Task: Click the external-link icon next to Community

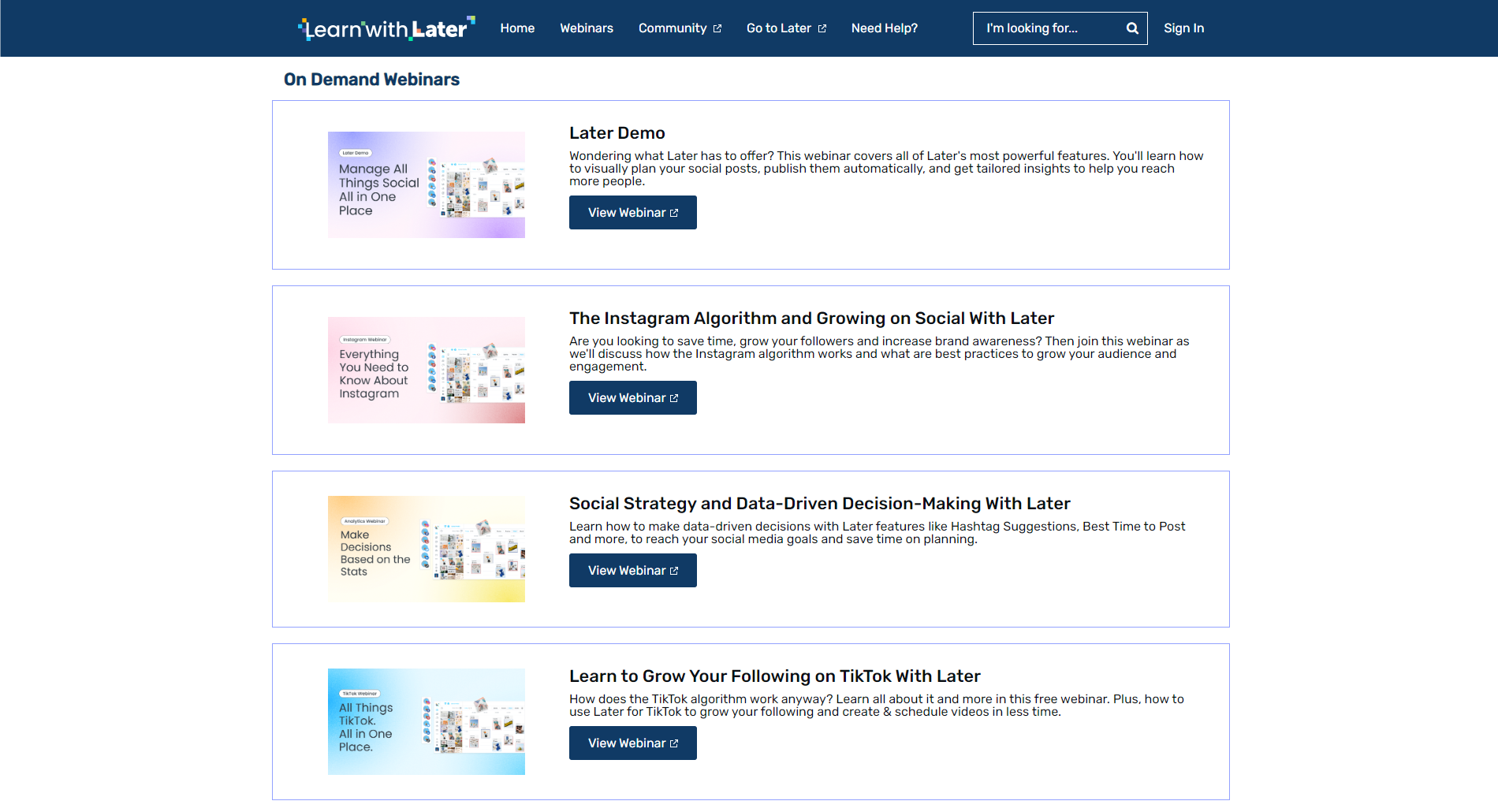Action: [717, 28]
